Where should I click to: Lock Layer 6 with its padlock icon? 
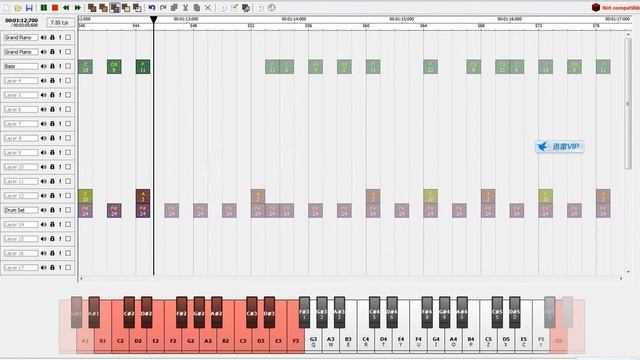click(52, 109)
